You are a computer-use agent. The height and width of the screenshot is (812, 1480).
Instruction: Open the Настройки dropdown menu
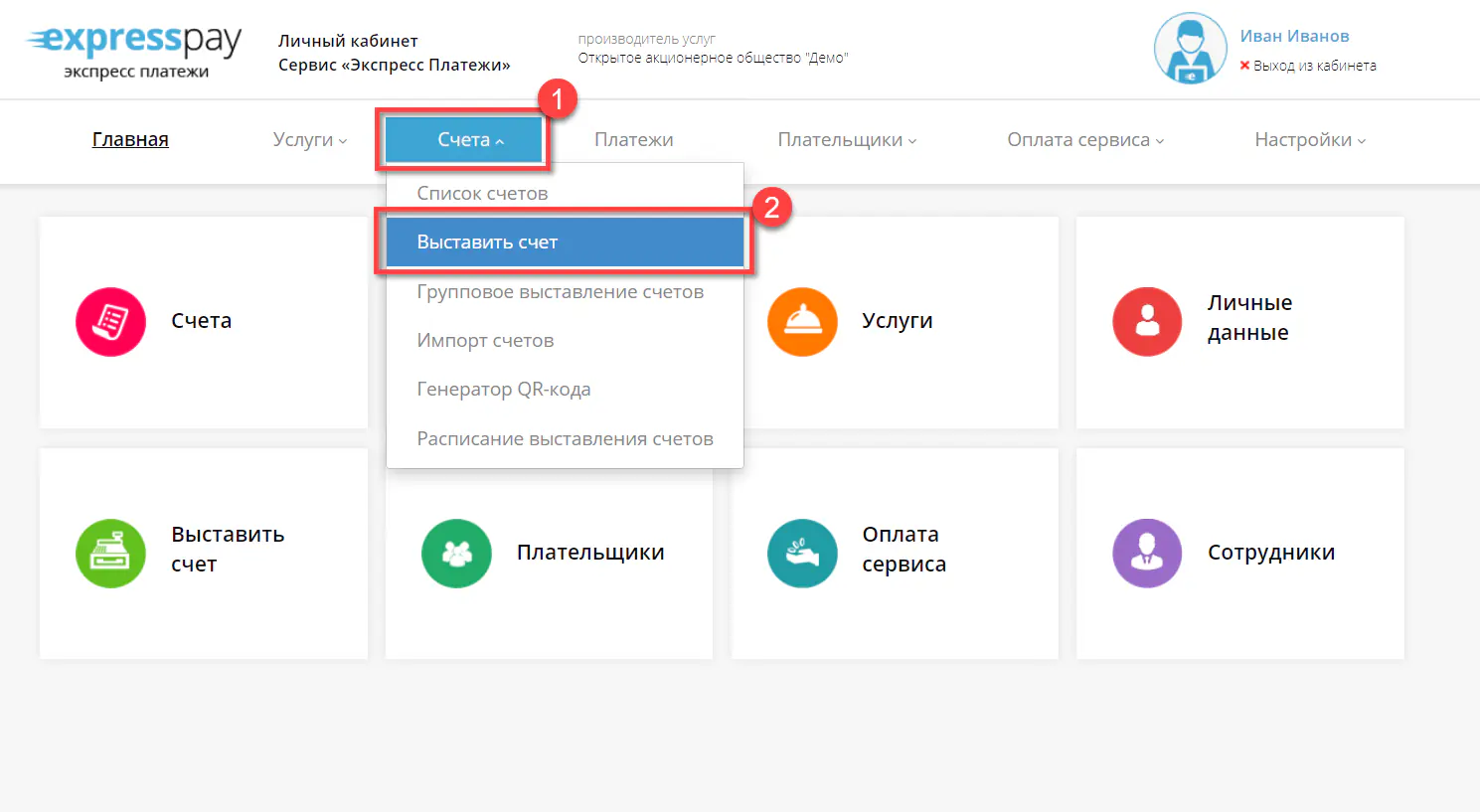(x=1309, y=140)
